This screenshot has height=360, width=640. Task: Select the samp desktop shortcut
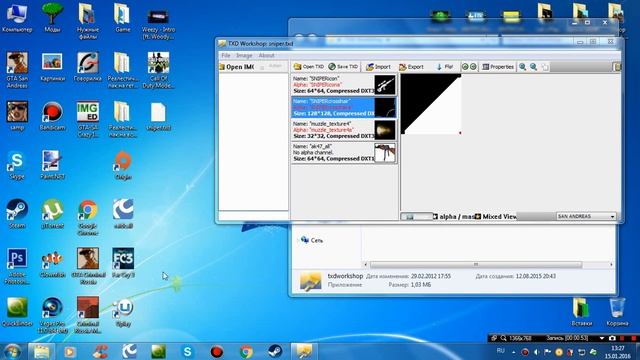click(x=17, y=116)
